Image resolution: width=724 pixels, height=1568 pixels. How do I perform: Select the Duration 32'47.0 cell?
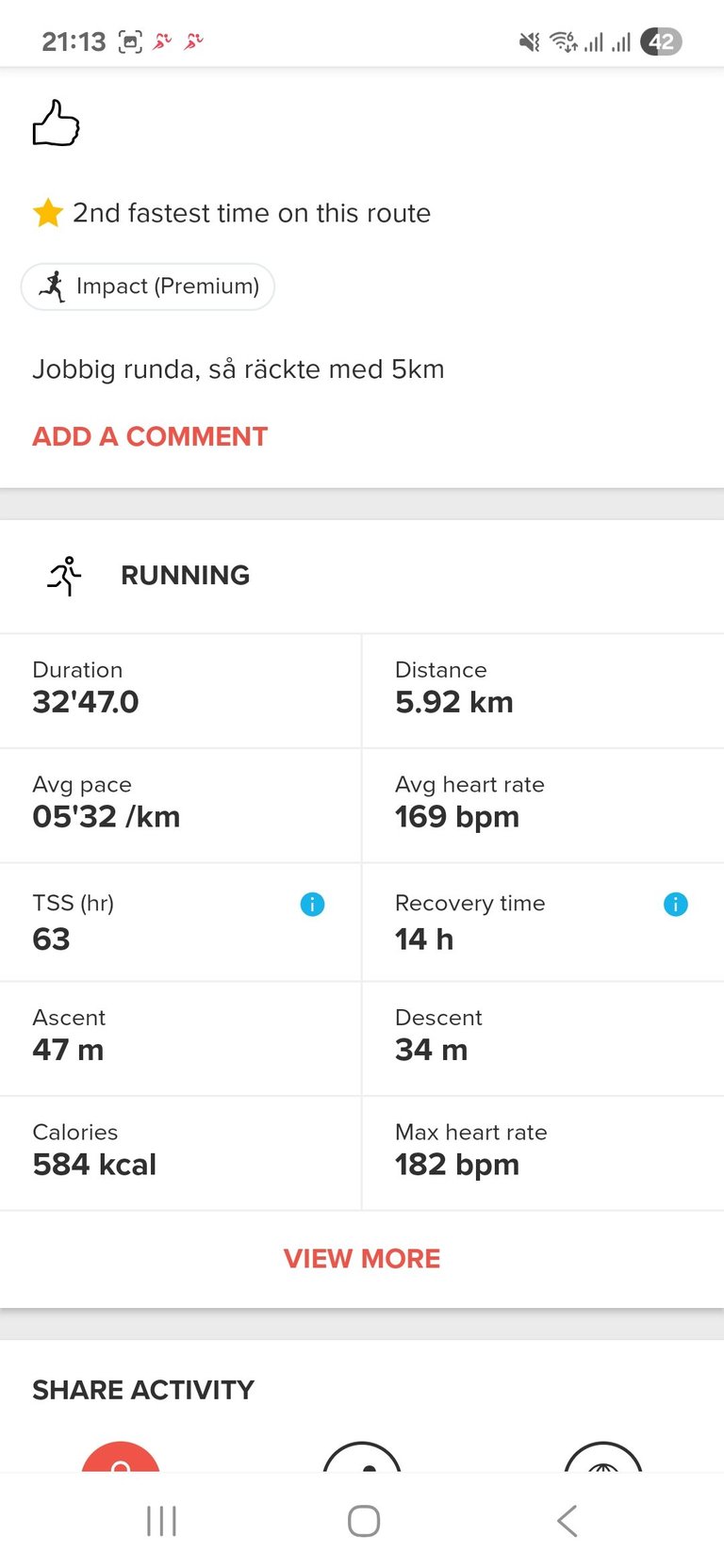pos(180,691)
